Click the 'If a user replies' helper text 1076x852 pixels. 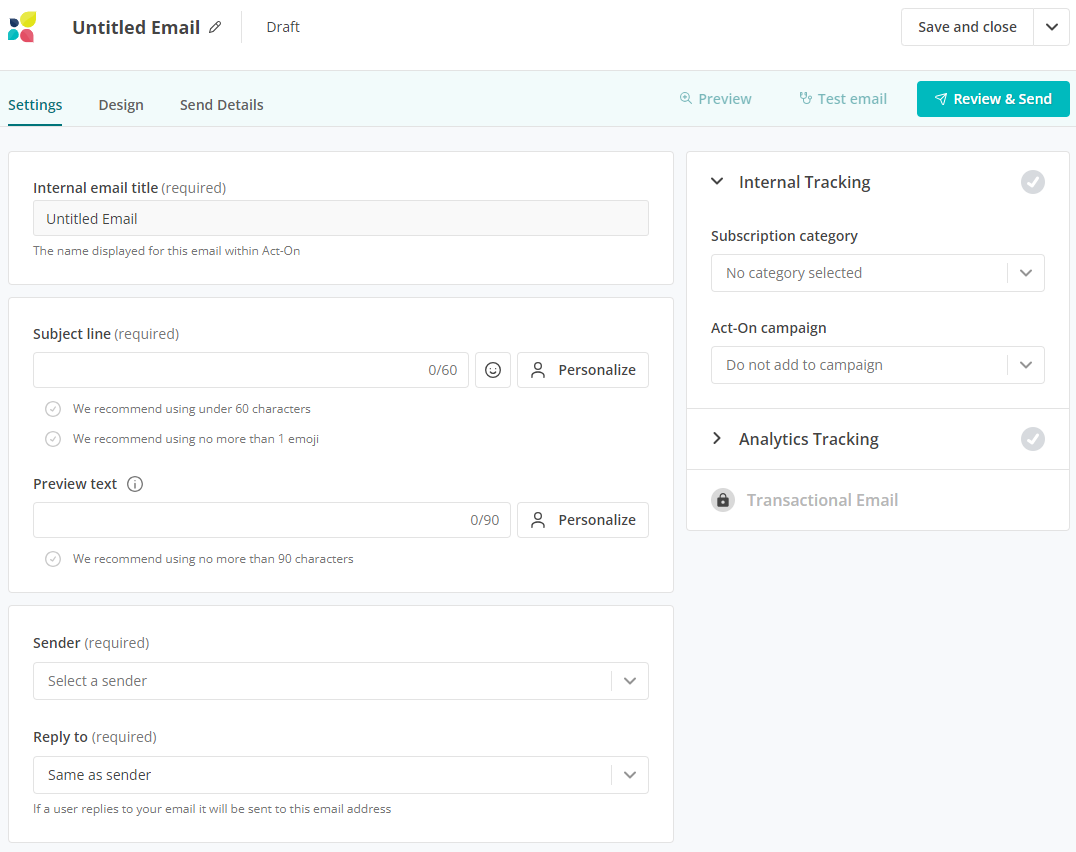212,809
